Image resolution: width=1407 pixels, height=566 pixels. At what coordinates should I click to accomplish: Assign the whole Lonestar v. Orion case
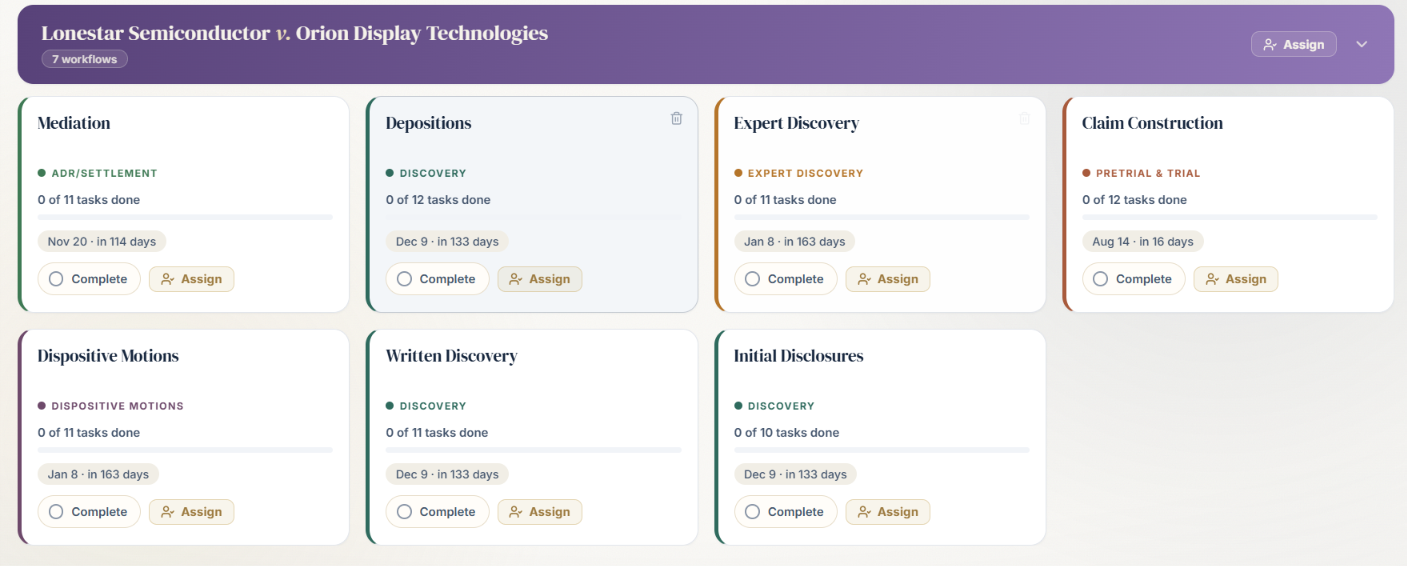click(x=1294, y=44)
